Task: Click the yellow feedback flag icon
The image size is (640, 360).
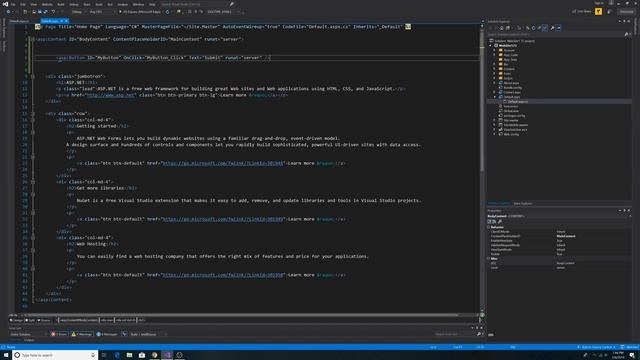Action: [598, 11]
